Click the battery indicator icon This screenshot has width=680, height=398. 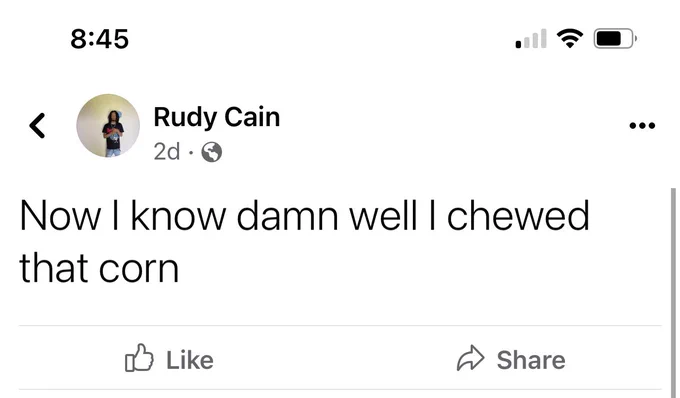(615, 39)
